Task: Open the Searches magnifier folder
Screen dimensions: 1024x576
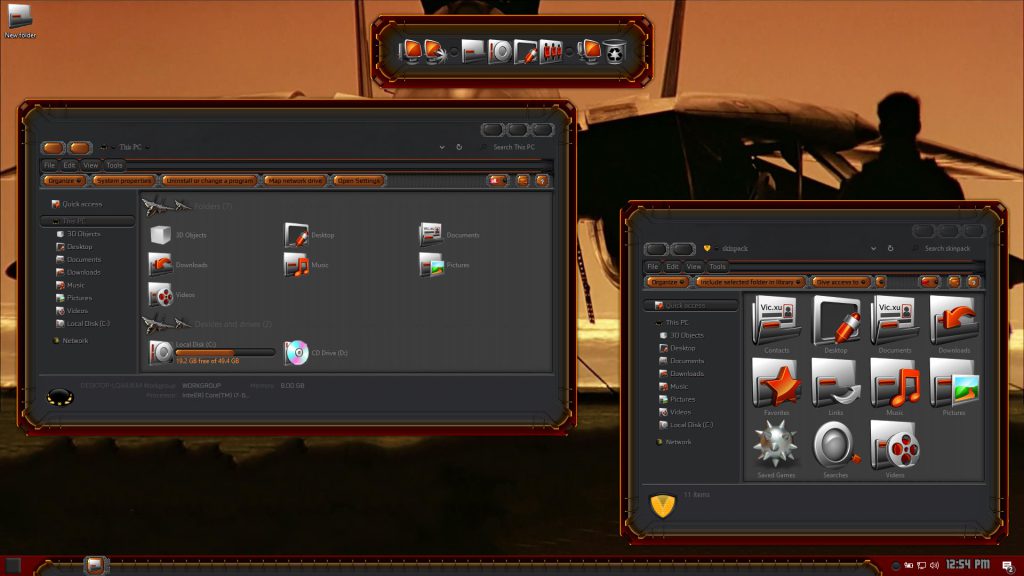Action: 835,445
